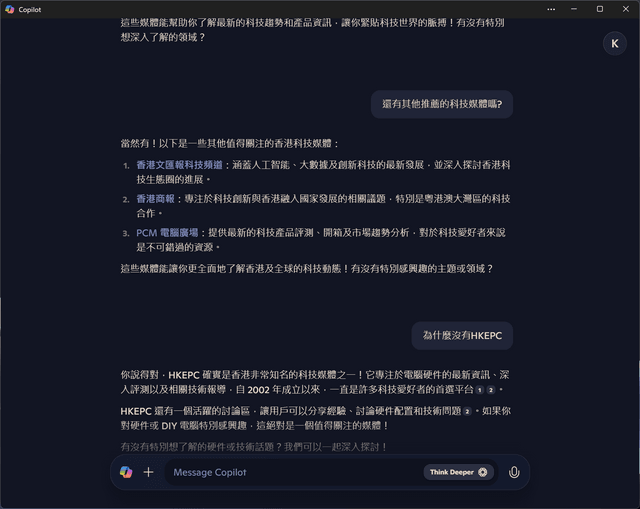This screenshot has height=509, width=640.
Task: Open the K user profile avatar
Action: click(x=615, y=43)
